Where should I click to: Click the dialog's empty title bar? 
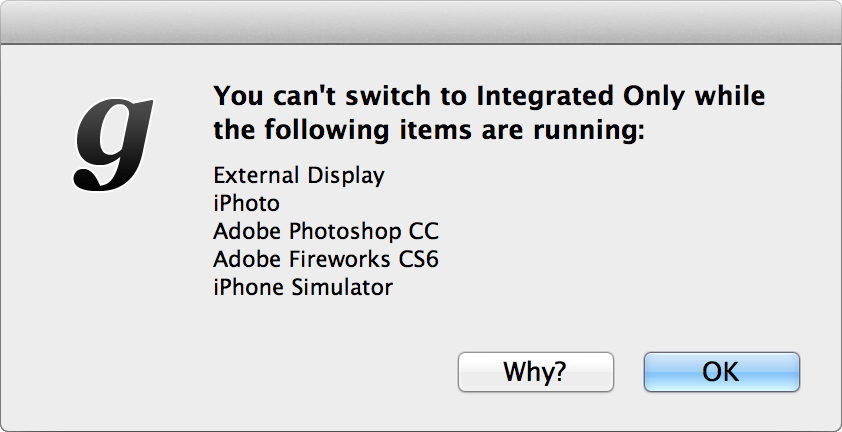click(x=421, y=20)
